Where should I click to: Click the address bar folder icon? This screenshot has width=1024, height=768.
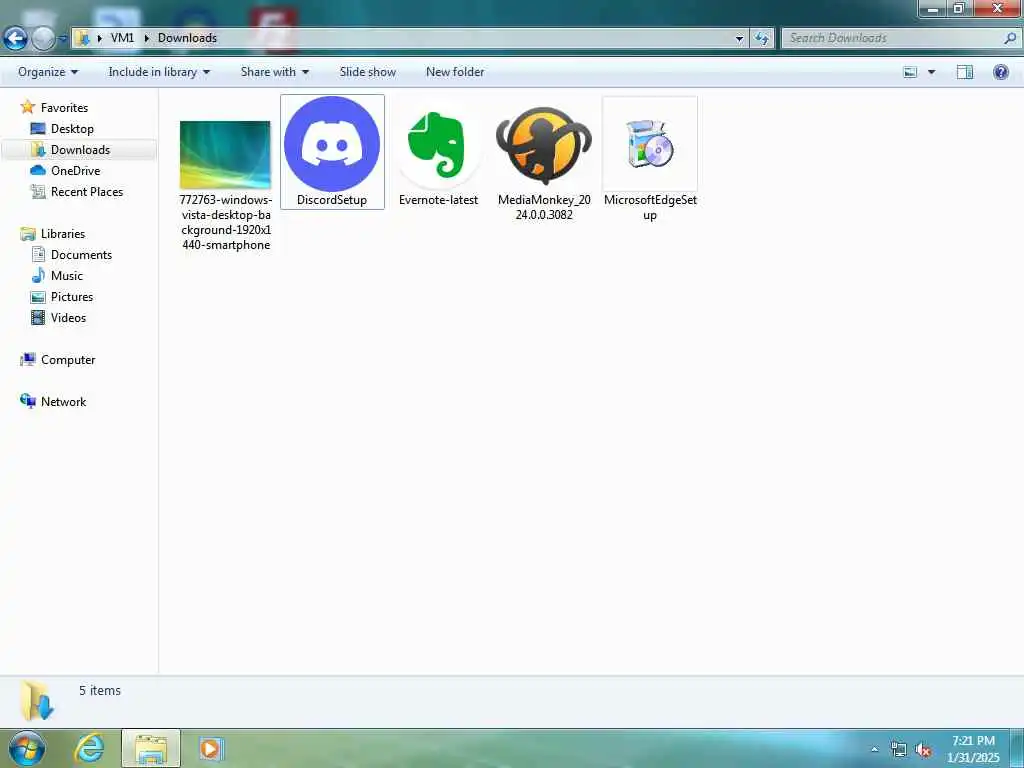(83, 38)
